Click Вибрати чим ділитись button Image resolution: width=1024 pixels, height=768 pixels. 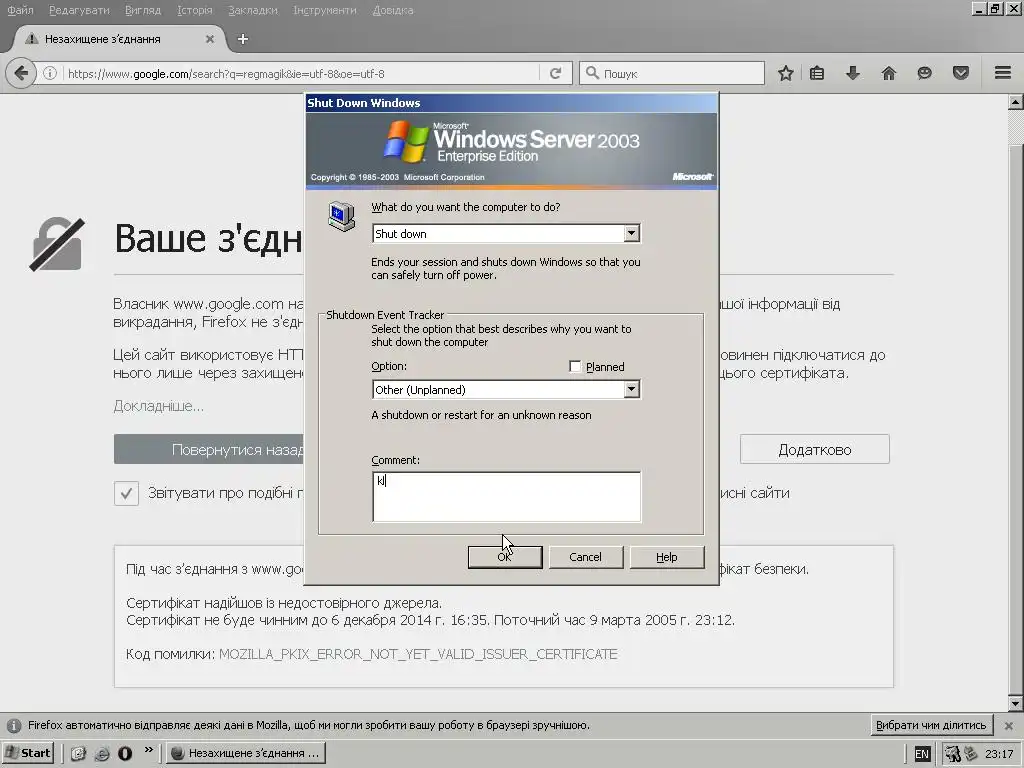click(x=931, y=725)
